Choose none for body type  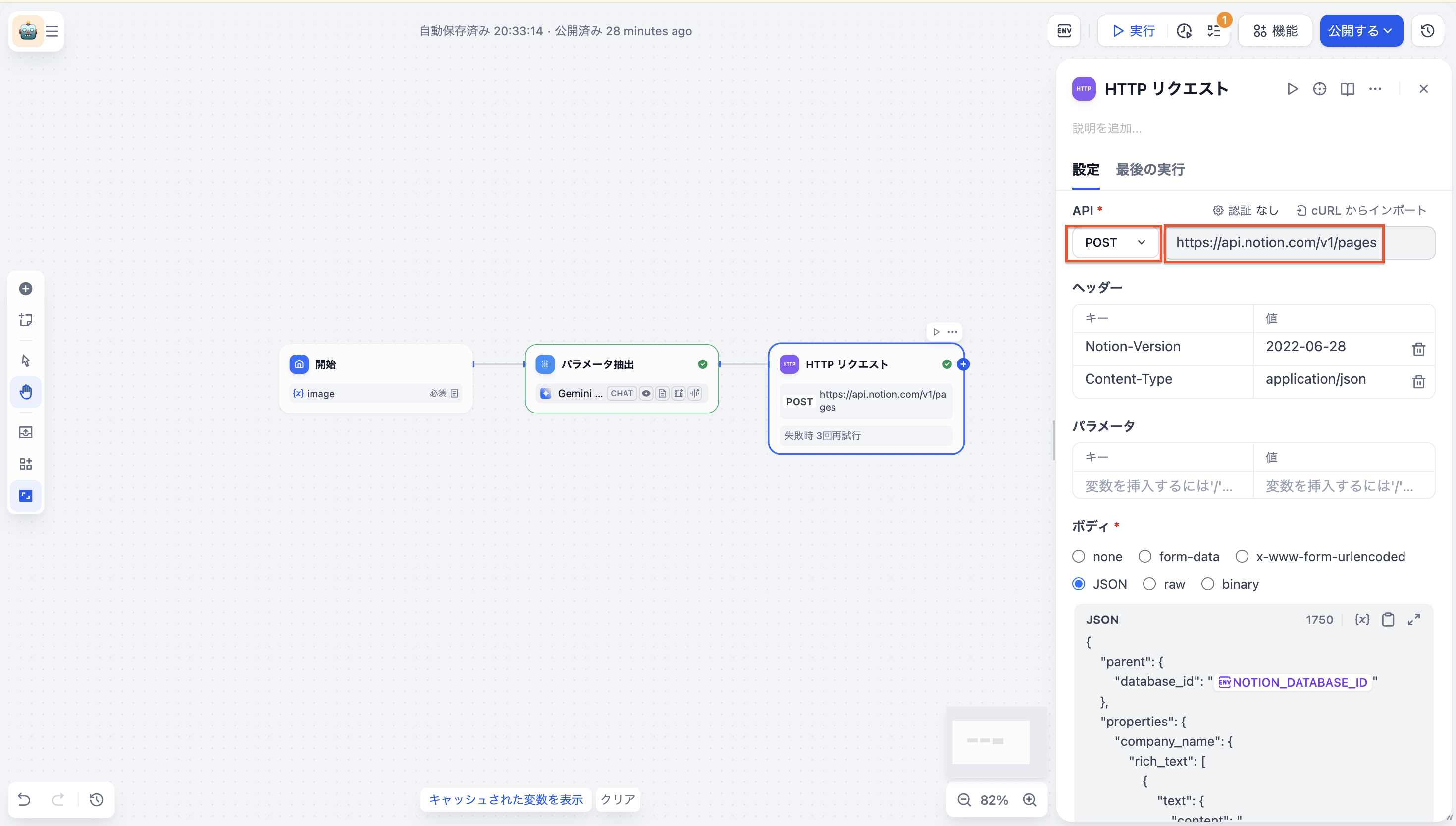tap(1079, 557)
